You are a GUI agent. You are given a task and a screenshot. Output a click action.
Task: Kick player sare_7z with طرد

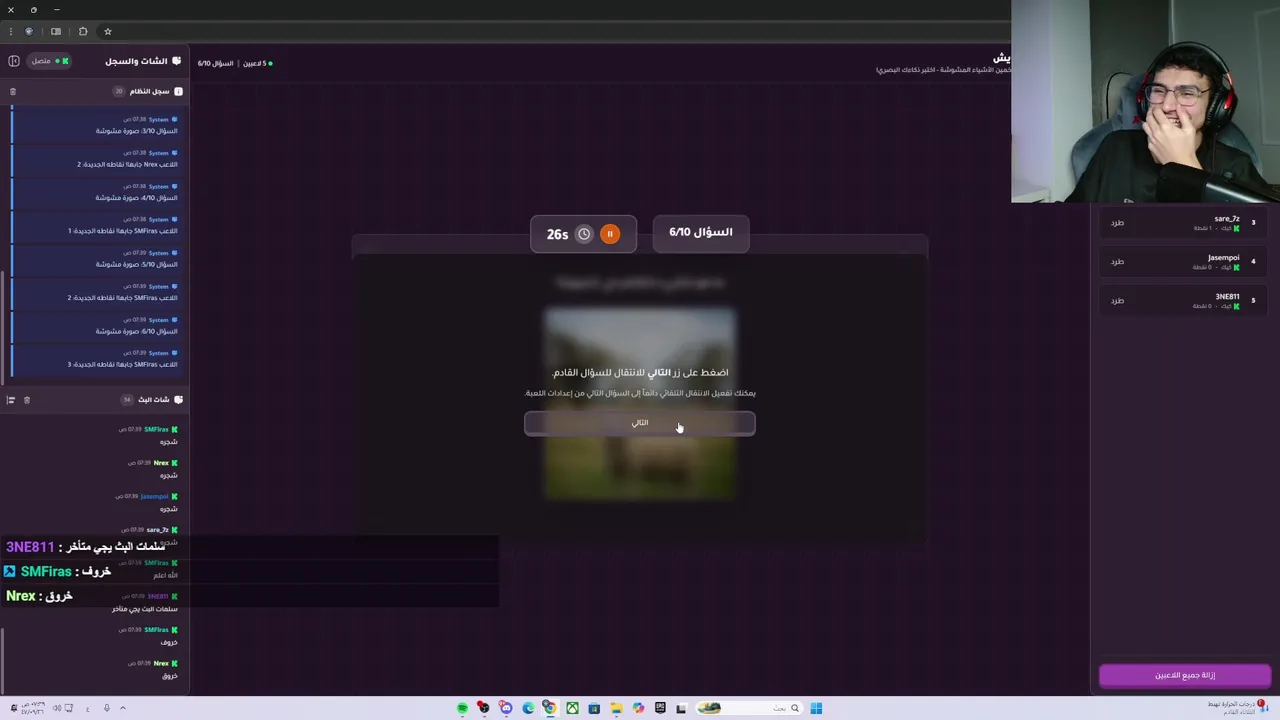pyautogui.click(x=1117, y=222)
